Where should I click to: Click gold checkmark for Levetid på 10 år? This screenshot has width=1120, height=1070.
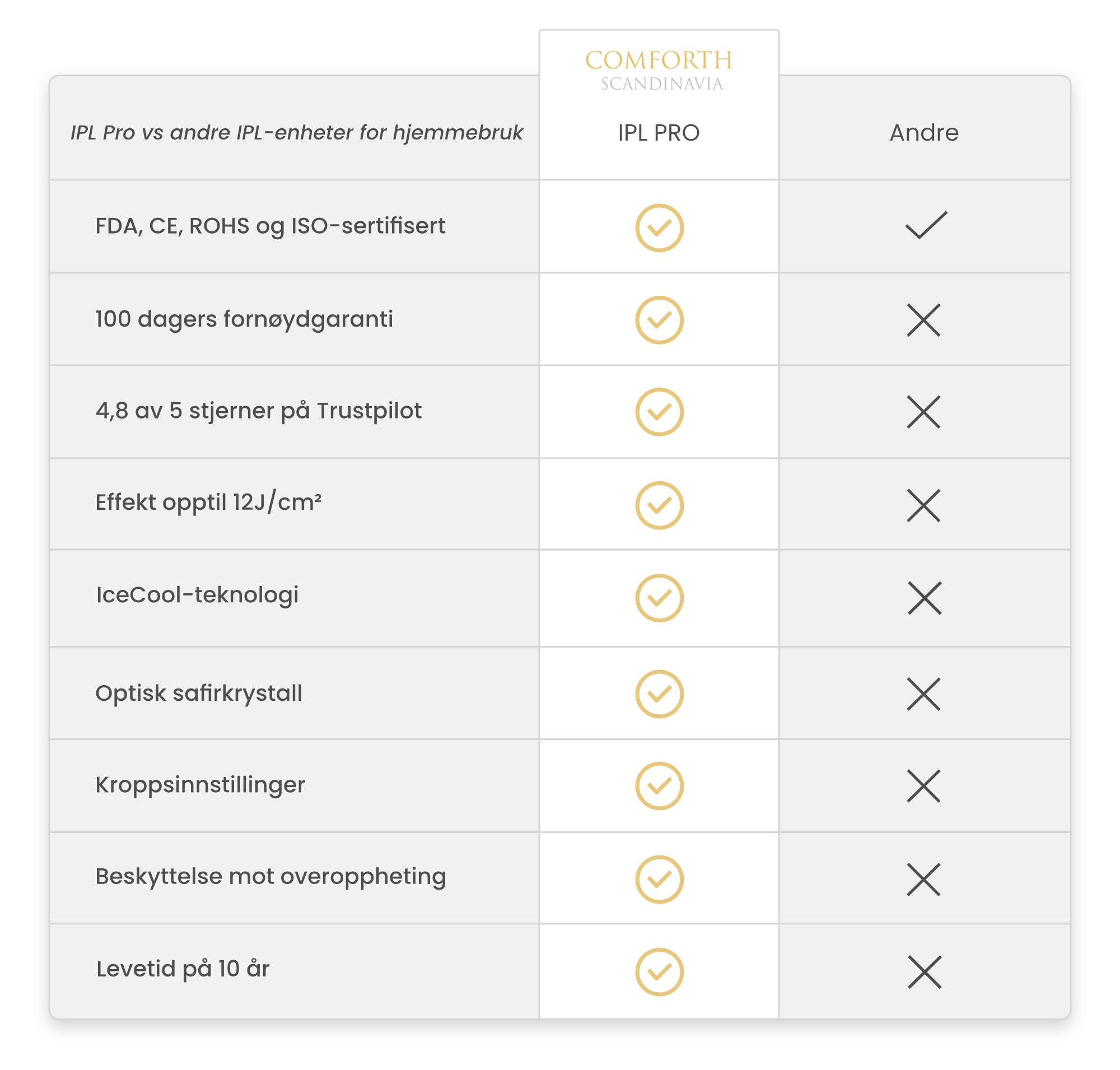(x=659, y=972)
